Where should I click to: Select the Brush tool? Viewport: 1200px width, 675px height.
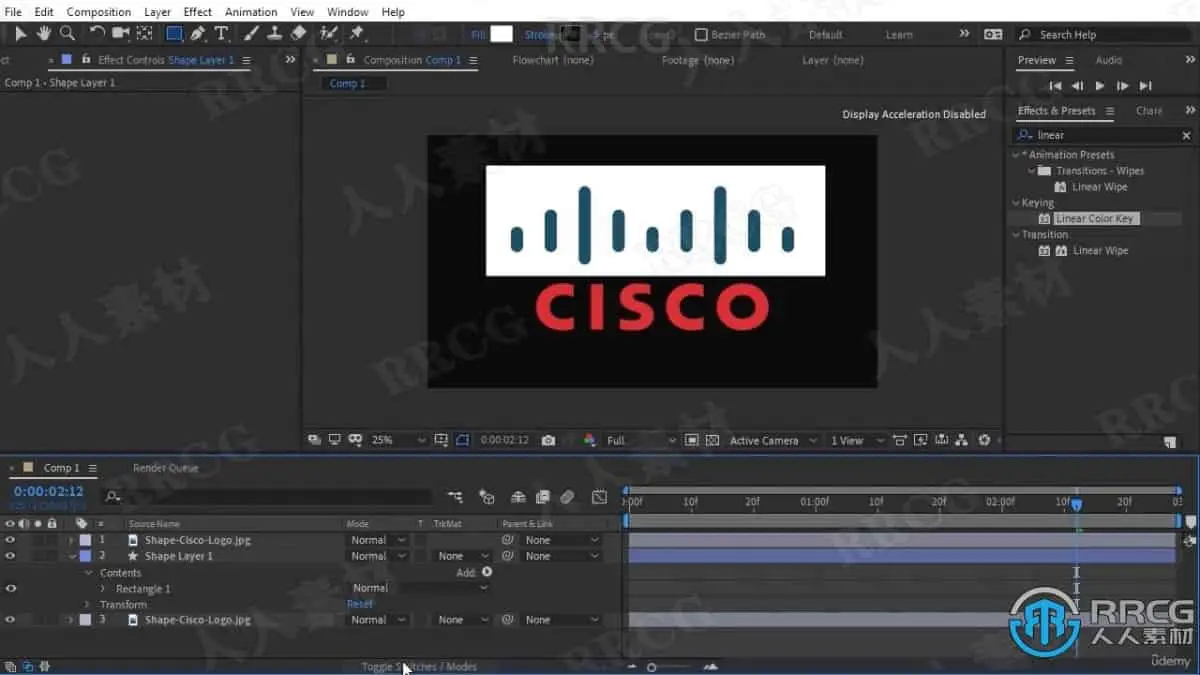[x=252, y=34]
